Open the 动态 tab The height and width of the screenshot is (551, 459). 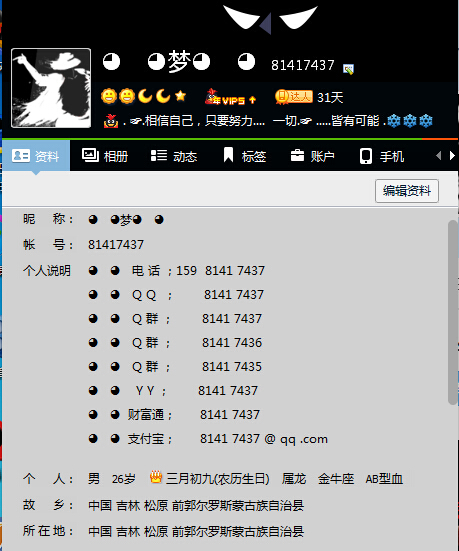tap(174, 156)
